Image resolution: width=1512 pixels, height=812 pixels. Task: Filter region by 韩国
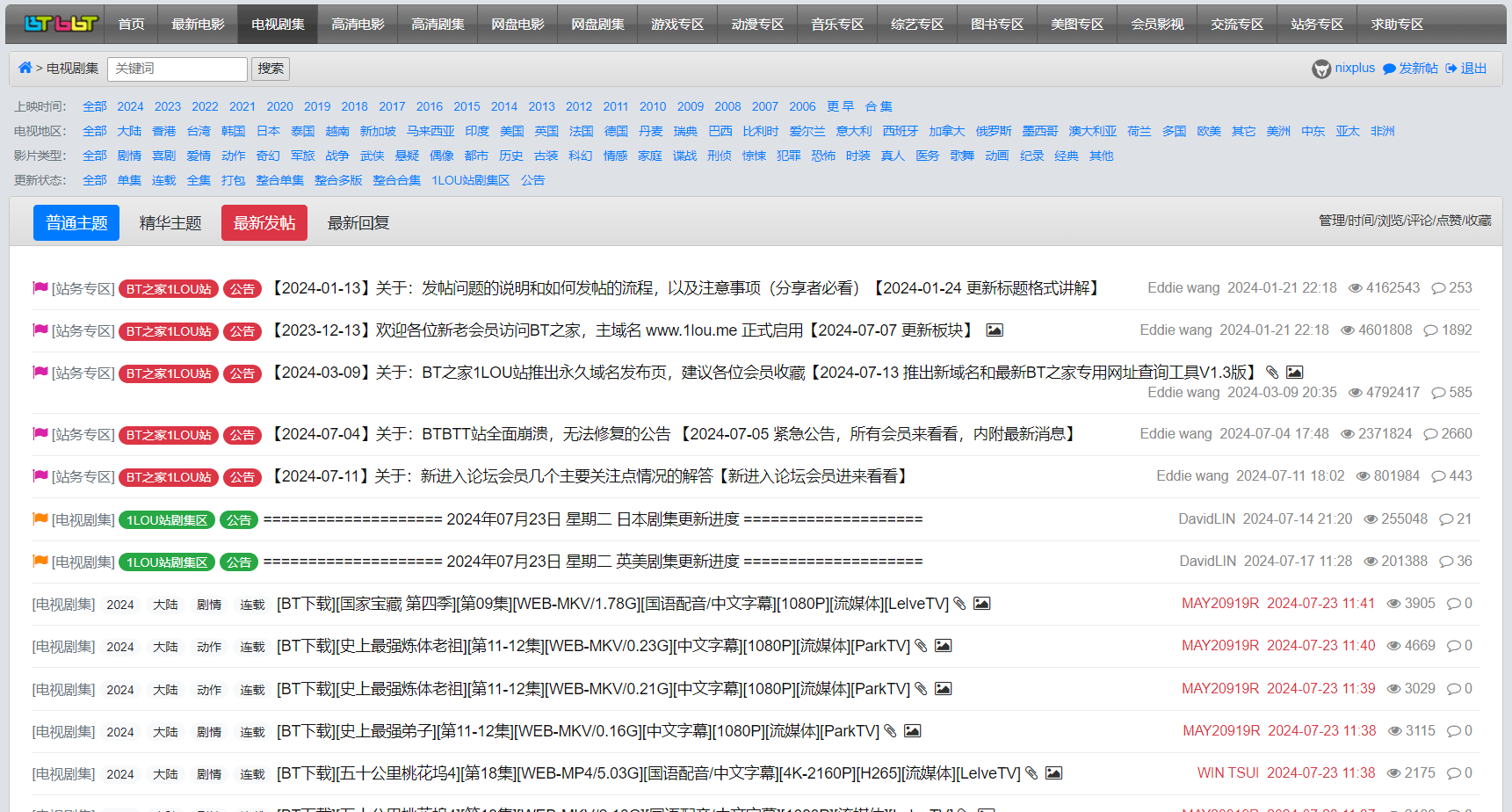pyautogui.click(x=234, y=131)
